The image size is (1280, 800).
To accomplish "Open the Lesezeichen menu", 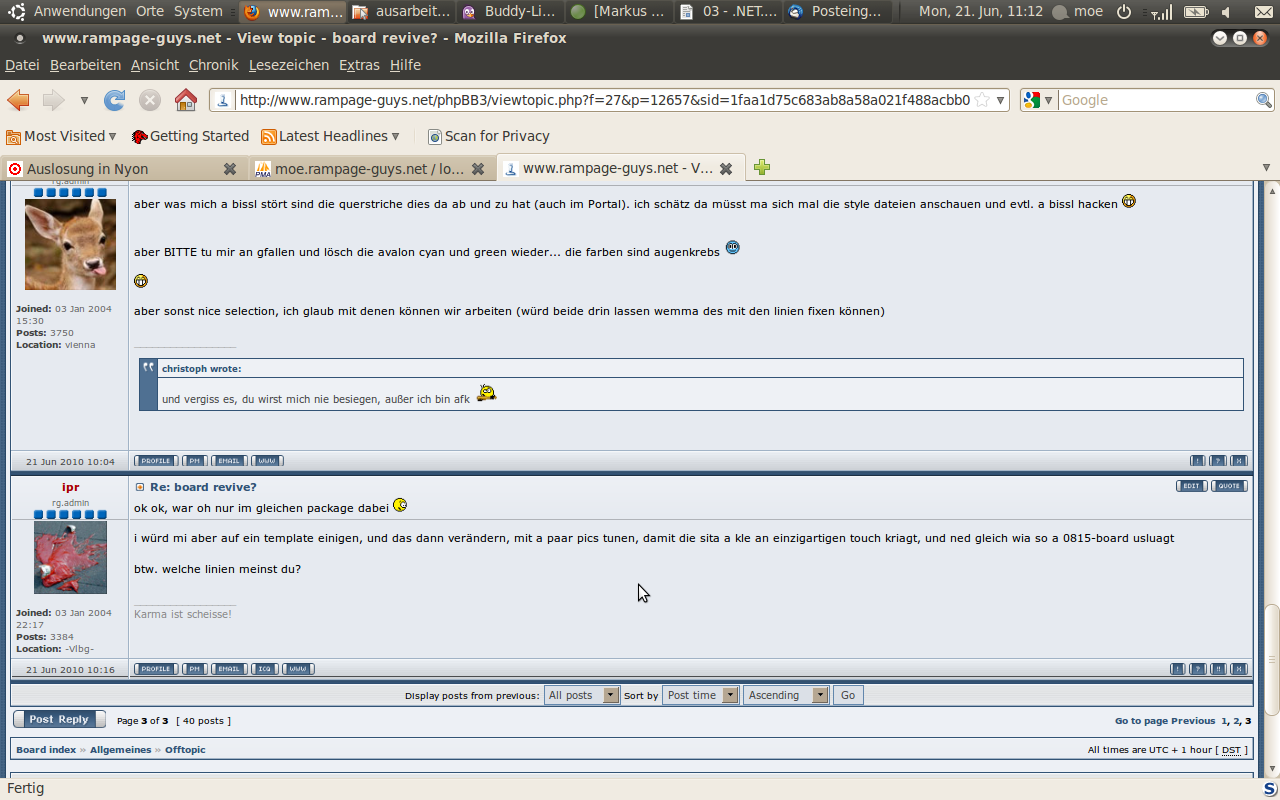I will 288,65.
